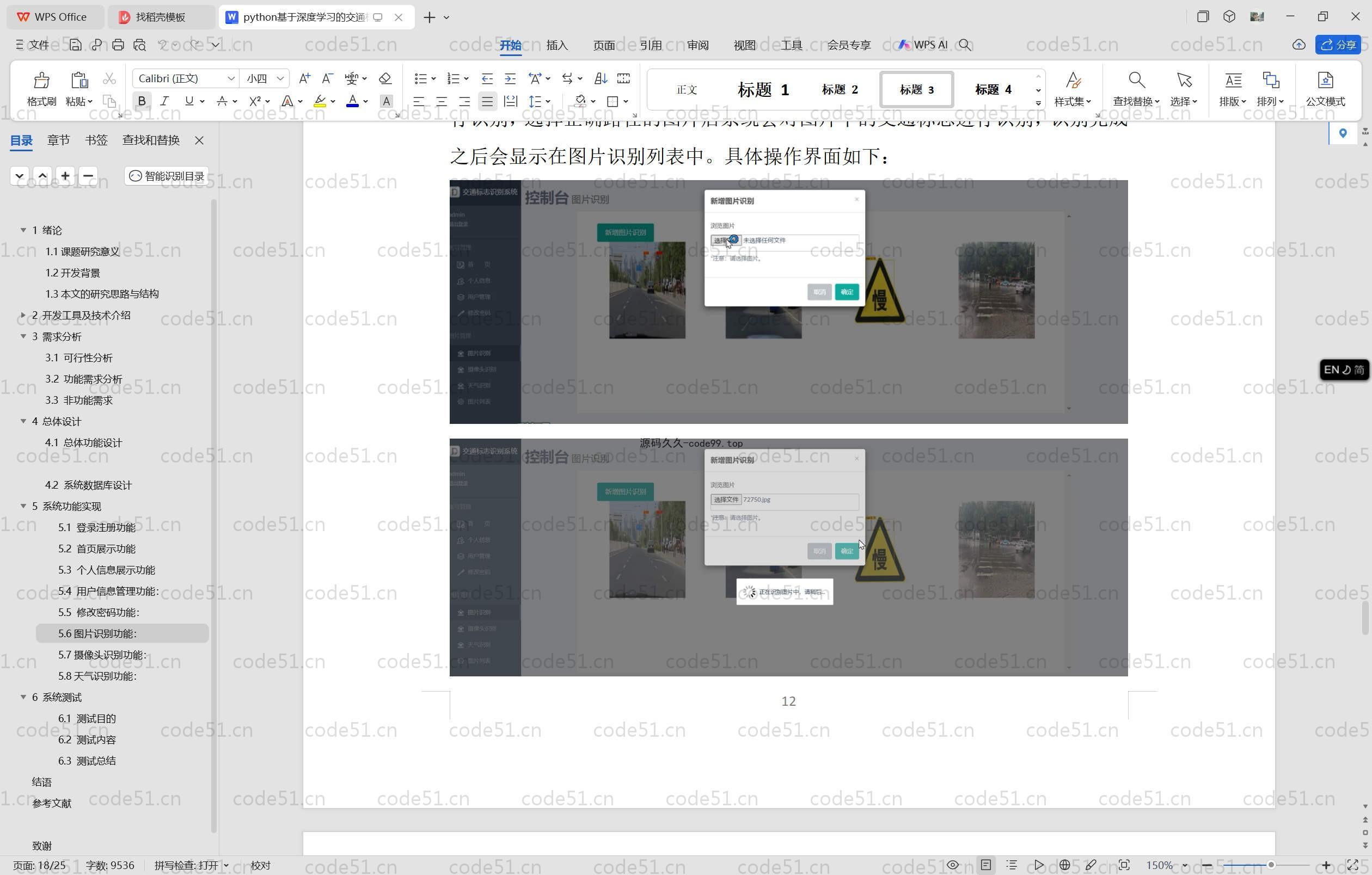Screen dimensions: 1372x875
Task: Click the Select arrow tool icon
Action: (1184, 79)
